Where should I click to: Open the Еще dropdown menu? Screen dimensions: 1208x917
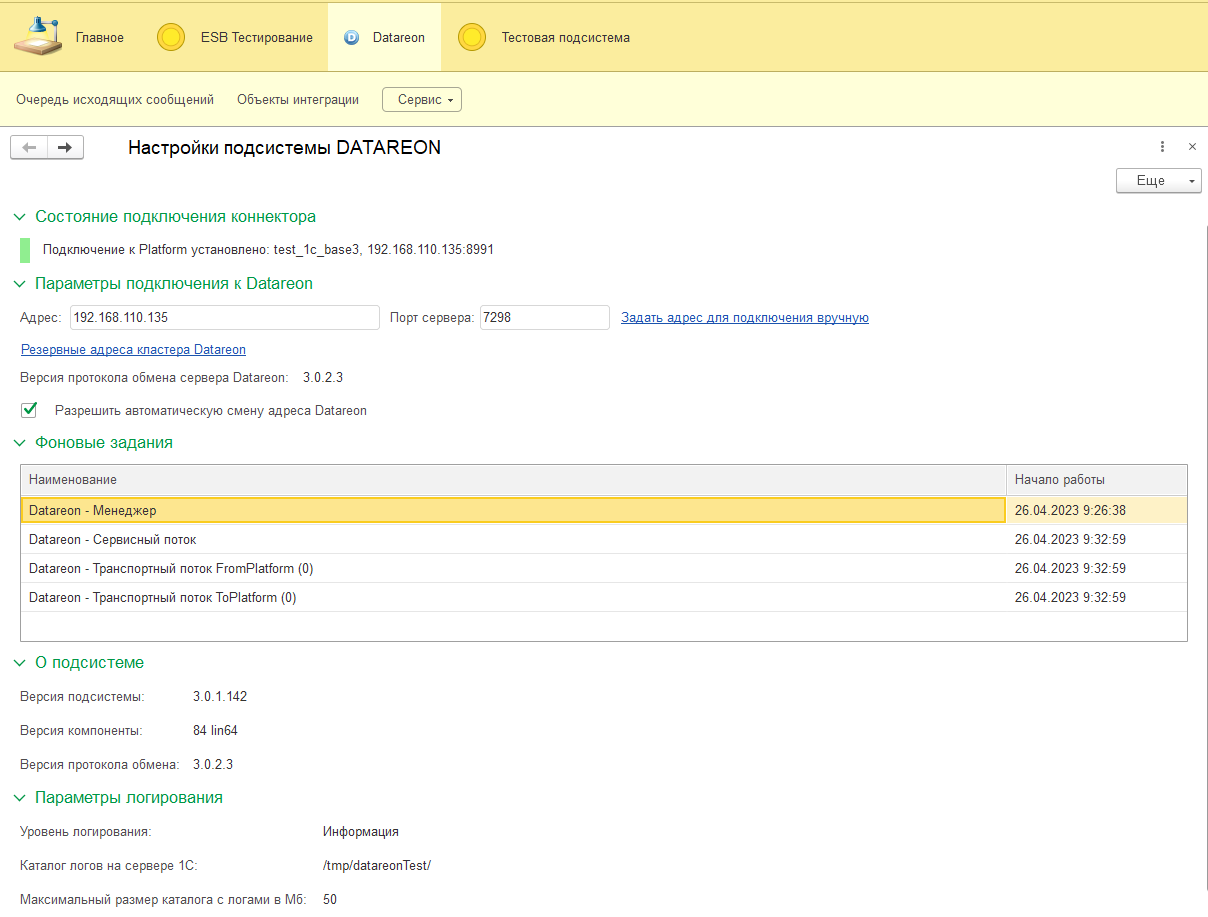click(1158, 181)
